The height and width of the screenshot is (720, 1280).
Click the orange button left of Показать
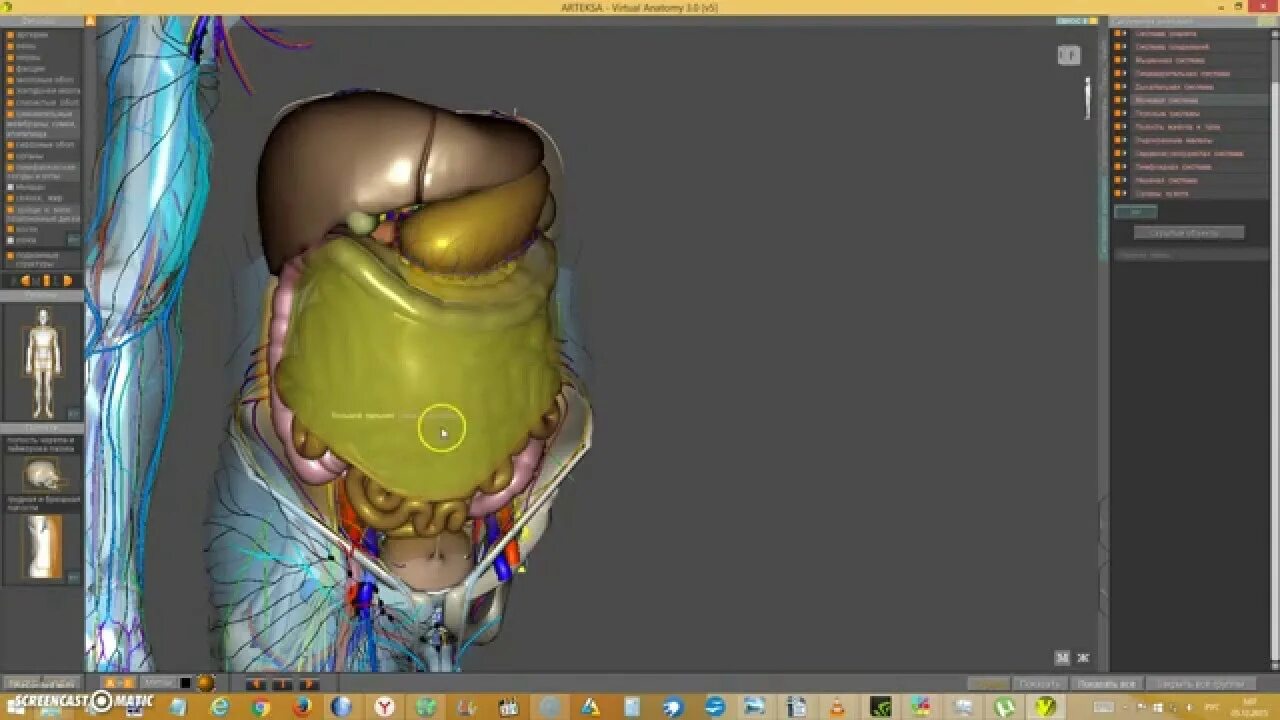[x=989, y=684]
